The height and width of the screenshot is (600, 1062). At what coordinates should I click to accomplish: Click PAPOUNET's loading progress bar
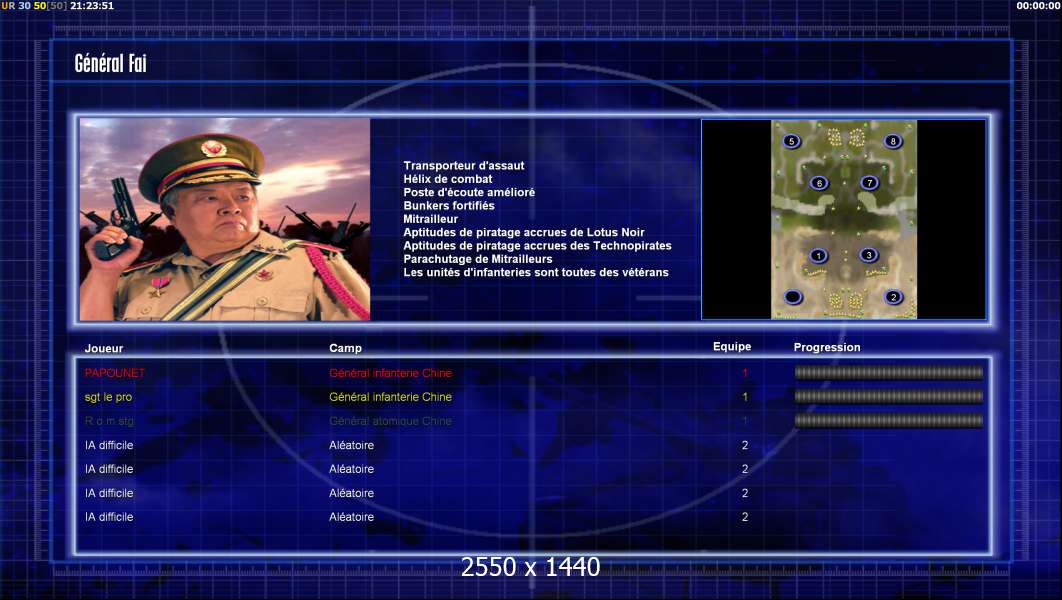[888, 373]
